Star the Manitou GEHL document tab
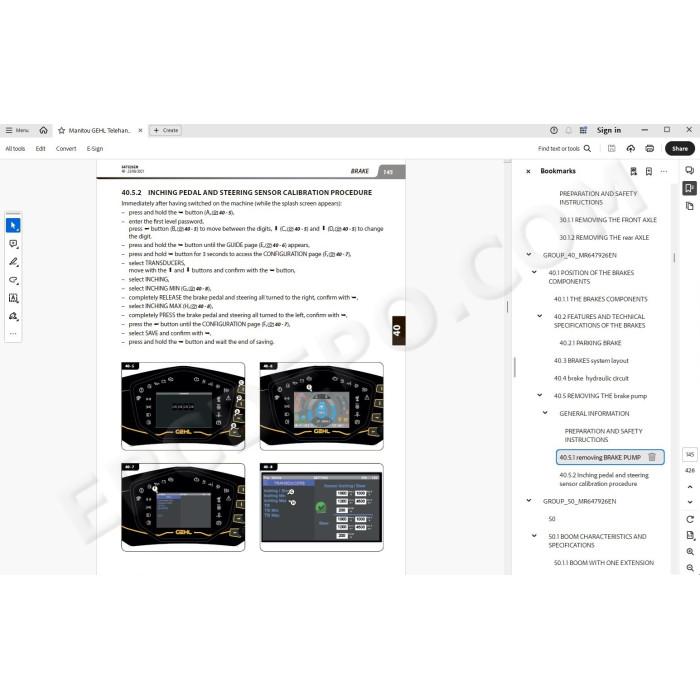The height and width of the screenshot is (700, 700). pos(62,130)
